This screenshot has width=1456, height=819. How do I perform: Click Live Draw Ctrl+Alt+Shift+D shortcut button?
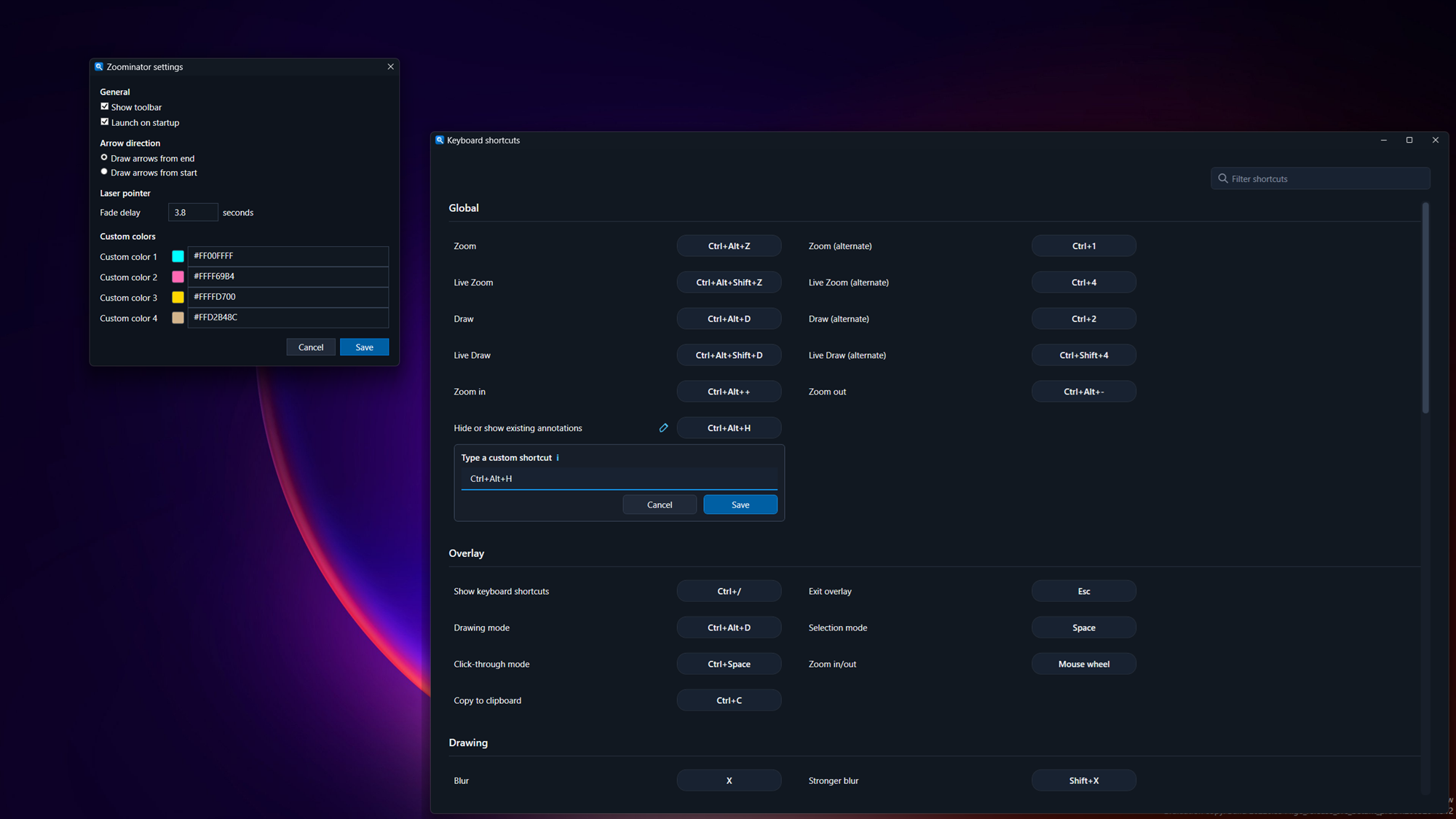pos(729,355)
